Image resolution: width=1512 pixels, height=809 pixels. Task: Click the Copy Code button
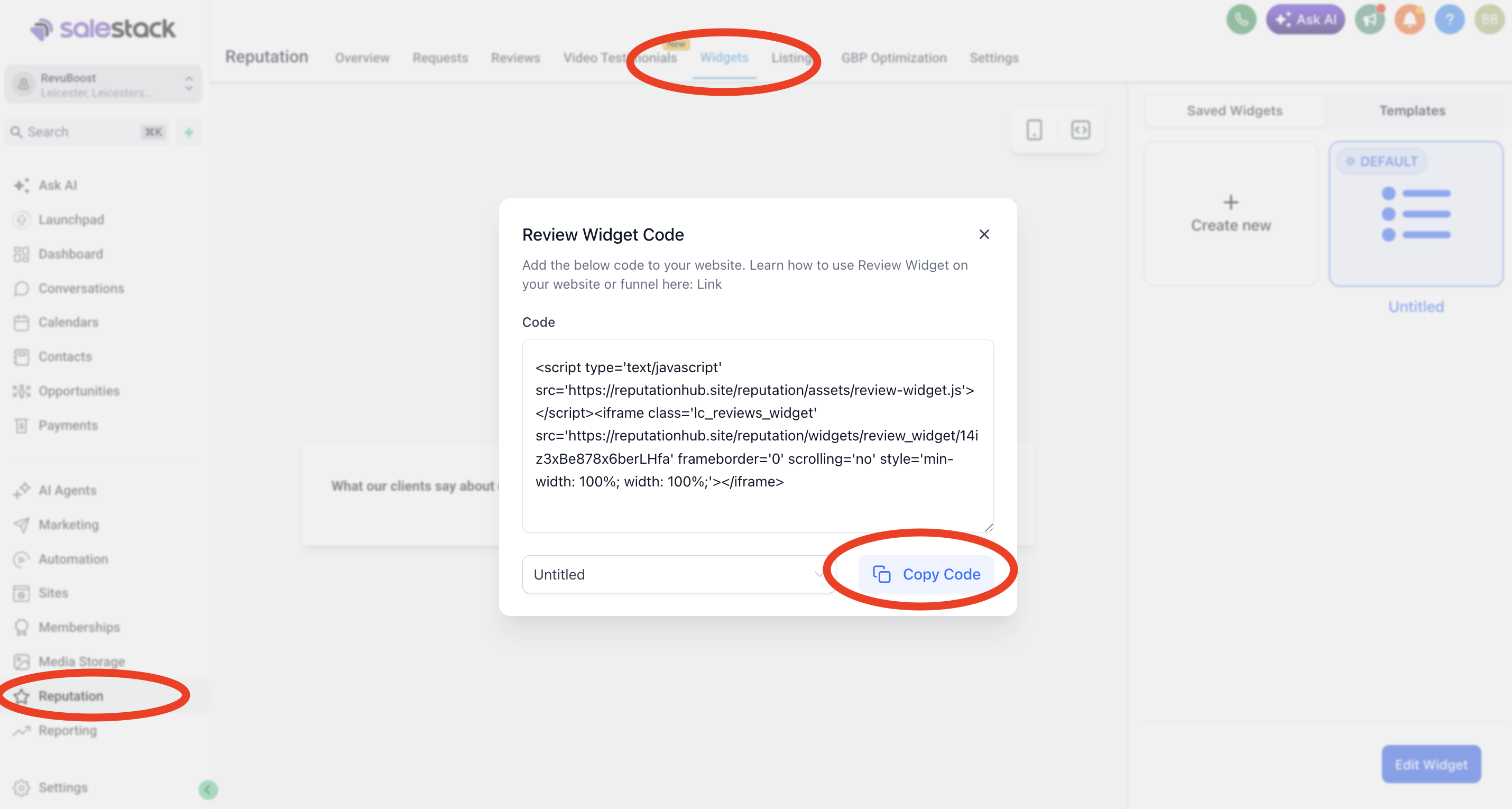tap(926, 574)
